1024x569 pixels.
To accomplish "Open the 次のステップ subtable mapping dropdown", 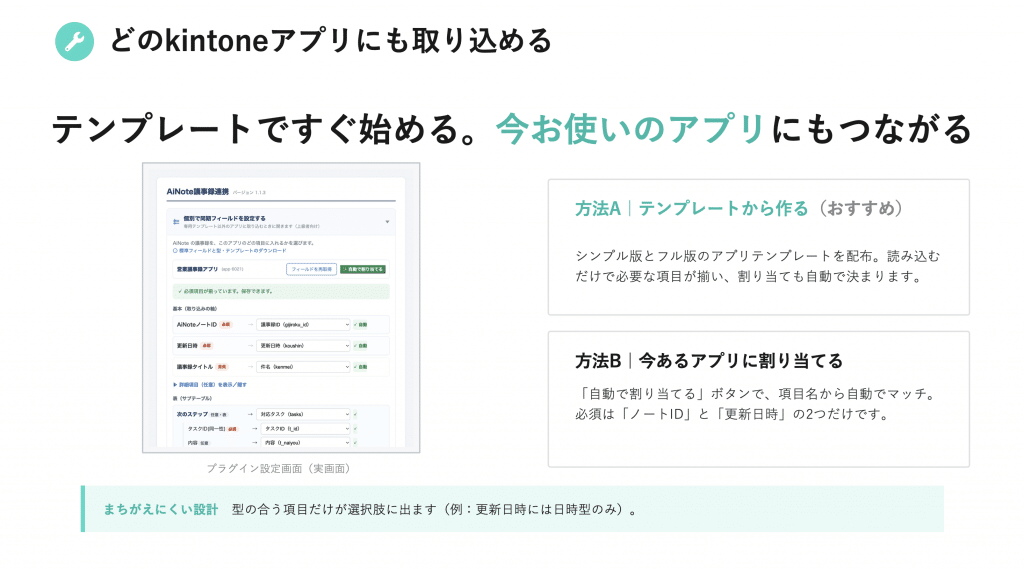I will pos(304,414).
